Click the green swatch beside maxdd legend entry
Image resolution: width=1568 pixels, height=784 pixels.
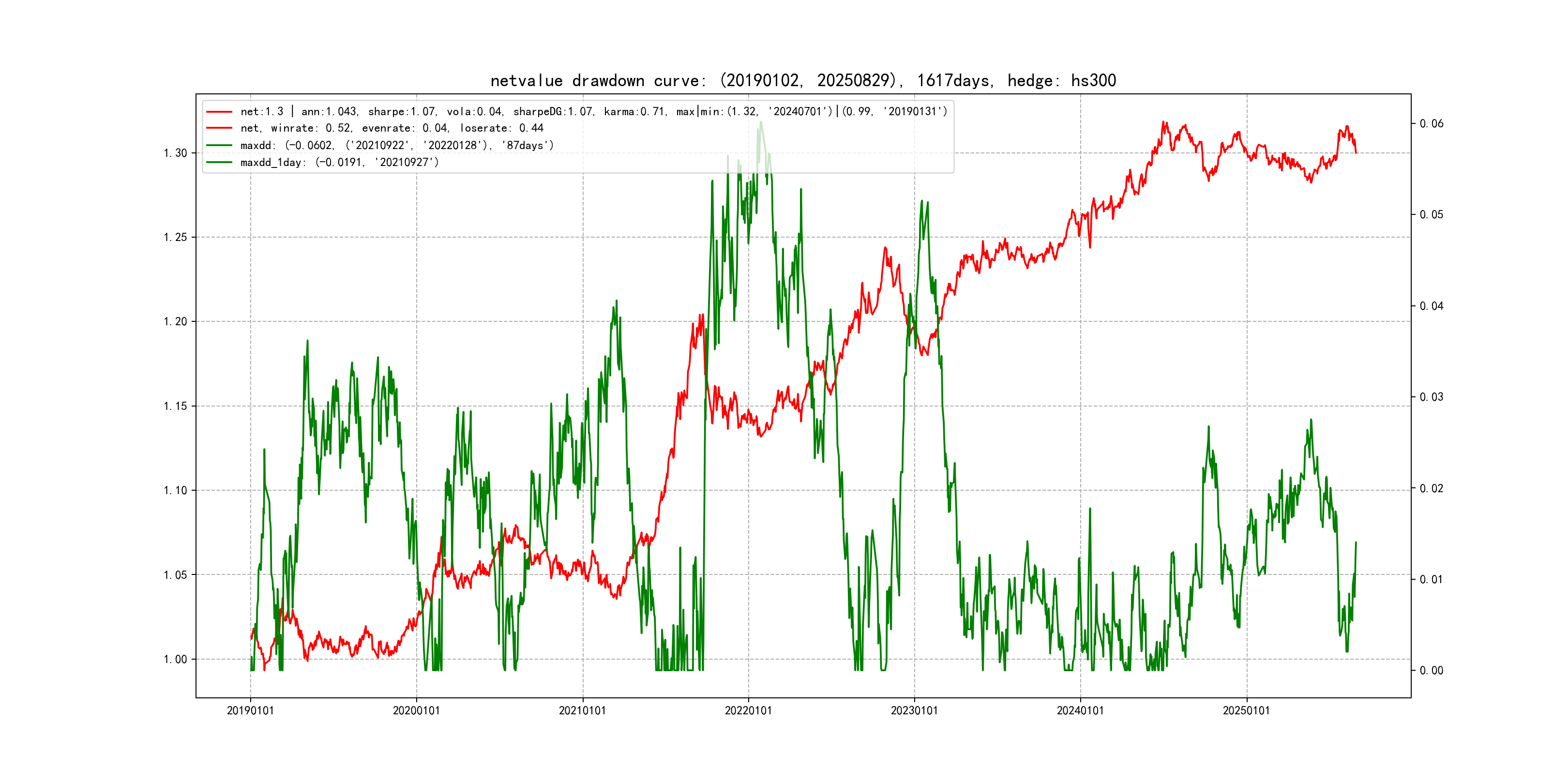[219, 146]
